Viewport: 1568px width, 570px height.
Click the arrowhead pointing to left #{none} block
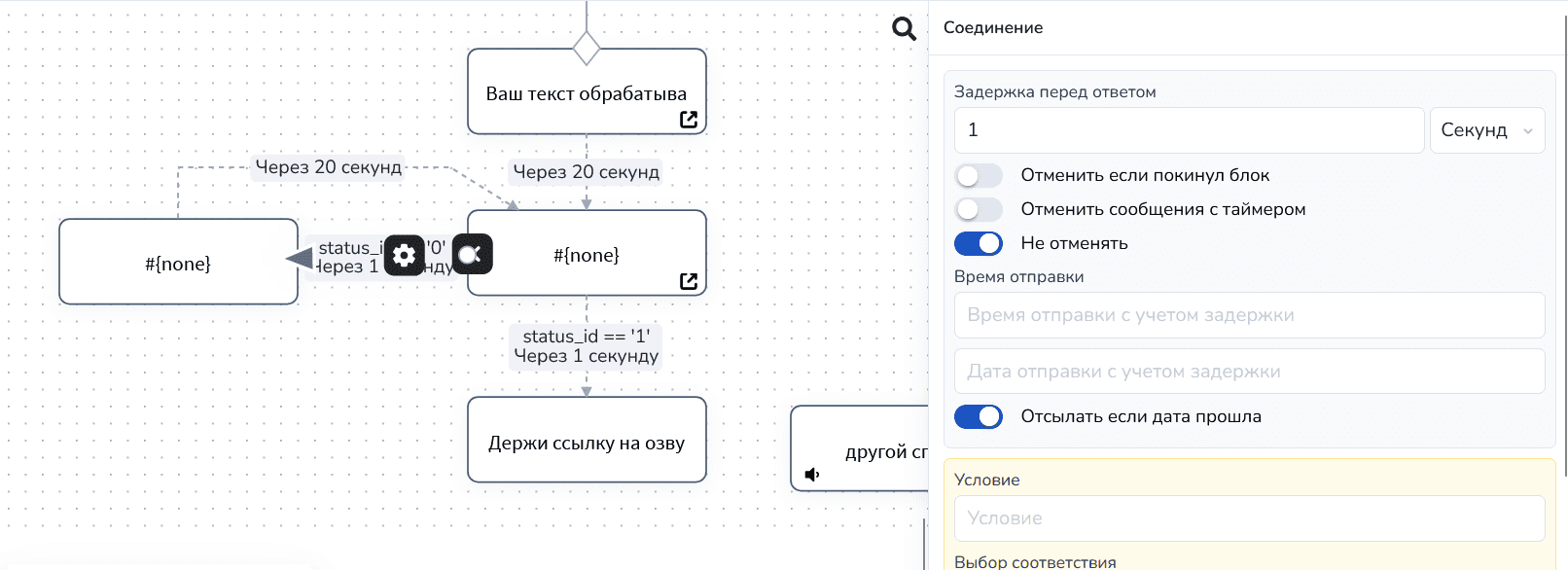(300, 258)
